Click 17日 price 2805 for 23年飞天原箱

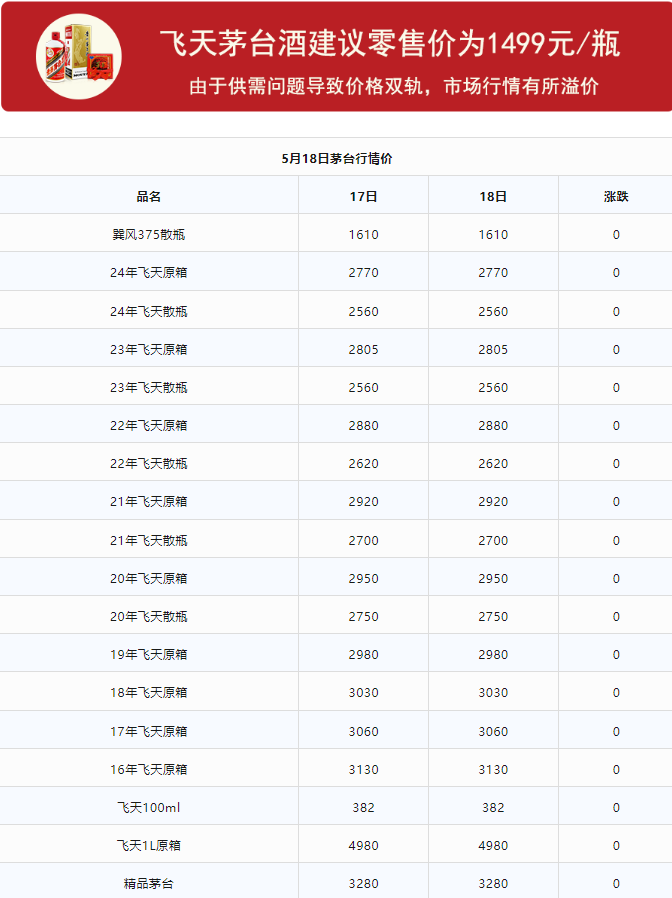coord(363,349)
